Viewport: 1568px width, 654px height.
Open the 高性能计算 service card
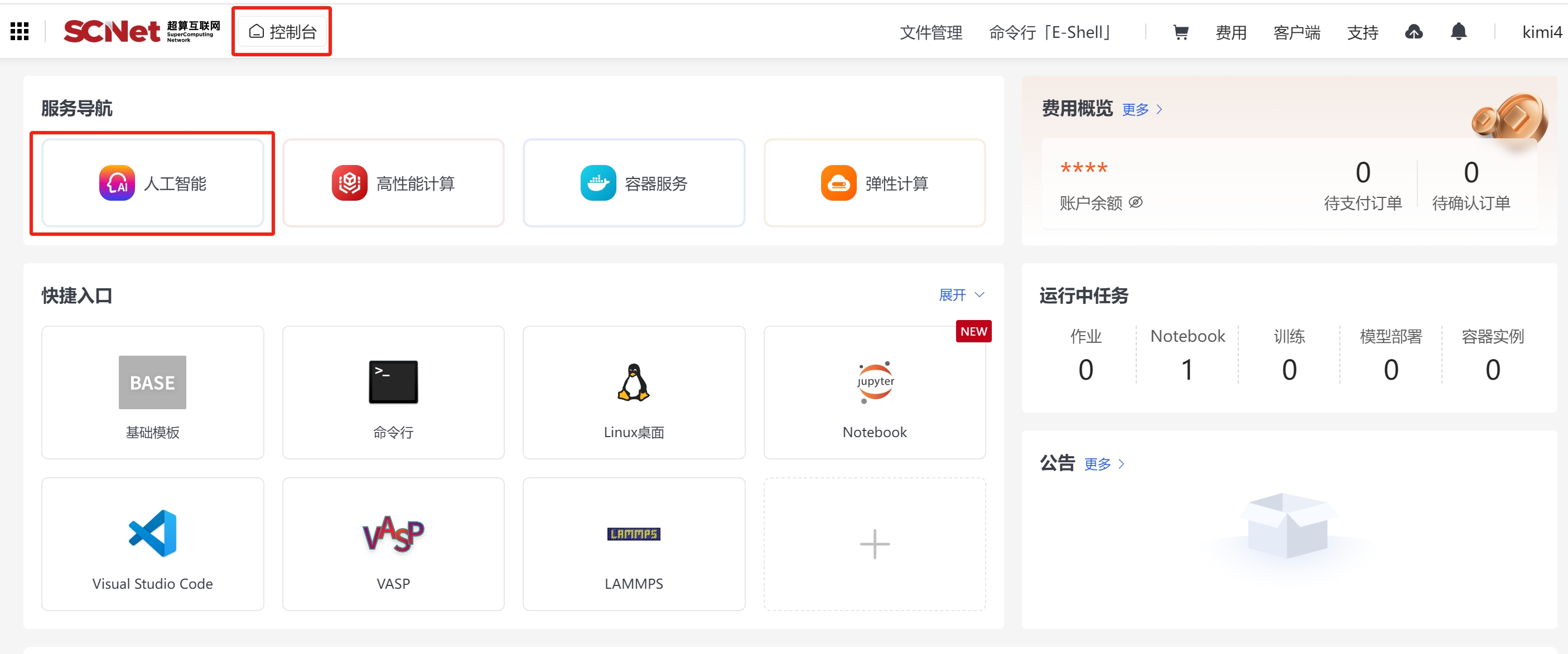point(393,183)
